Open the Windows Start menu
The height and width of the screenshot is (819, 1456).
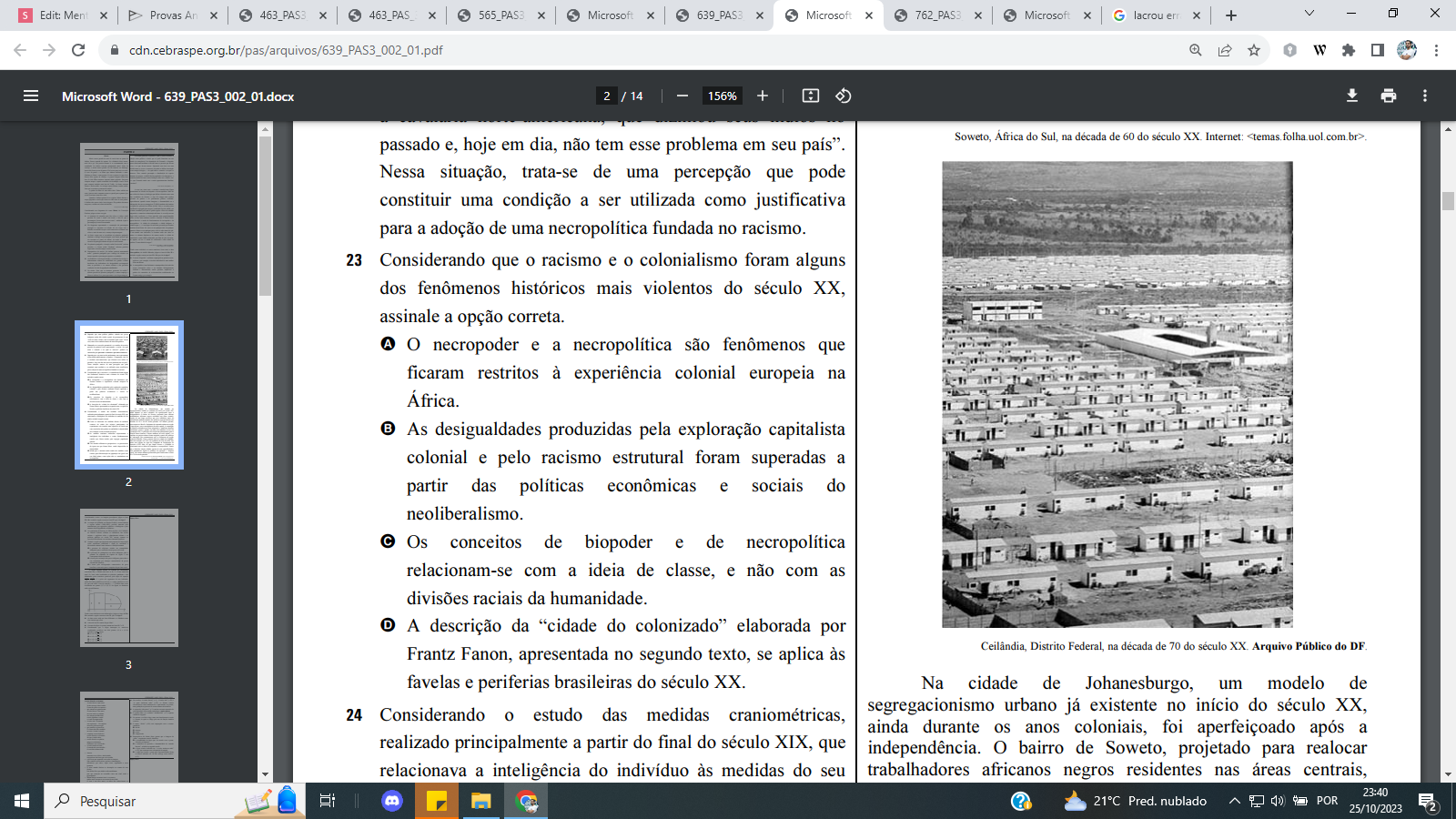(x=22, y=801)
